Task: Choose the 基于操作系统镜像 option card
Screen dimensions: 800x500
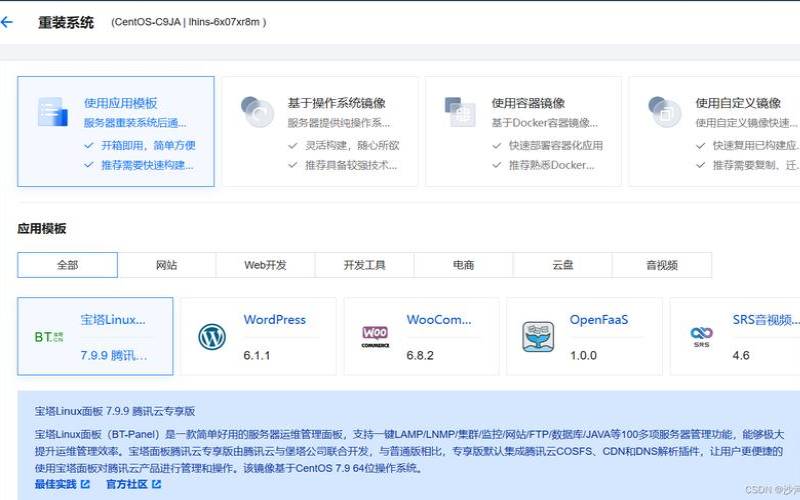Action: pos(320,132)
